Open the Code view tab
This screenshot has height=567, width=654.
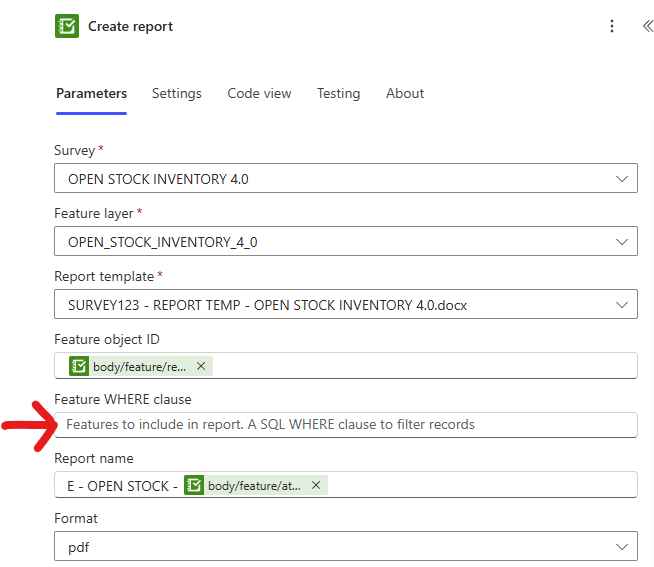point(259,93)
